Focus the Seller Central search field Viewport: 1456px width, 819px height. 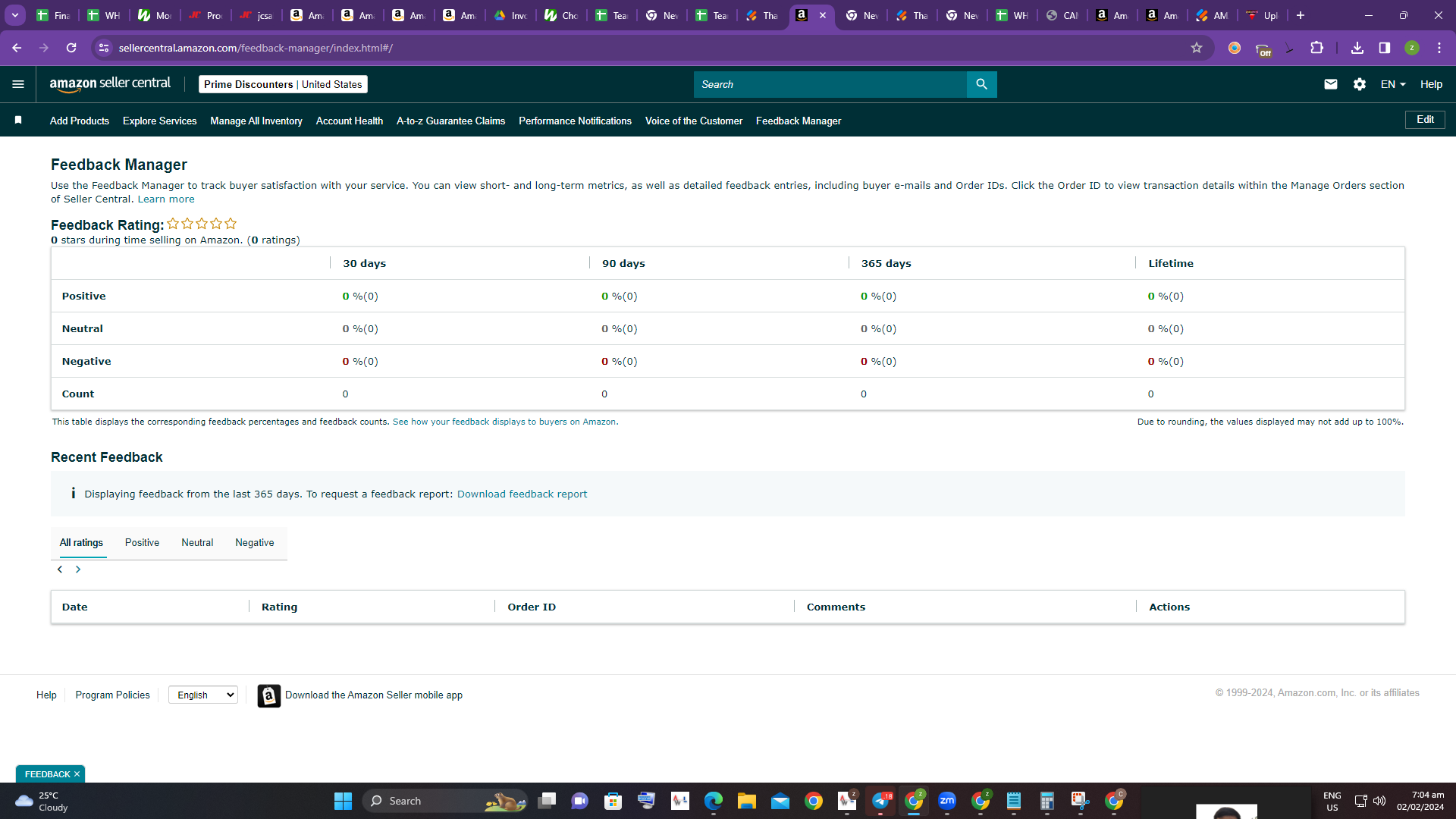830,84
